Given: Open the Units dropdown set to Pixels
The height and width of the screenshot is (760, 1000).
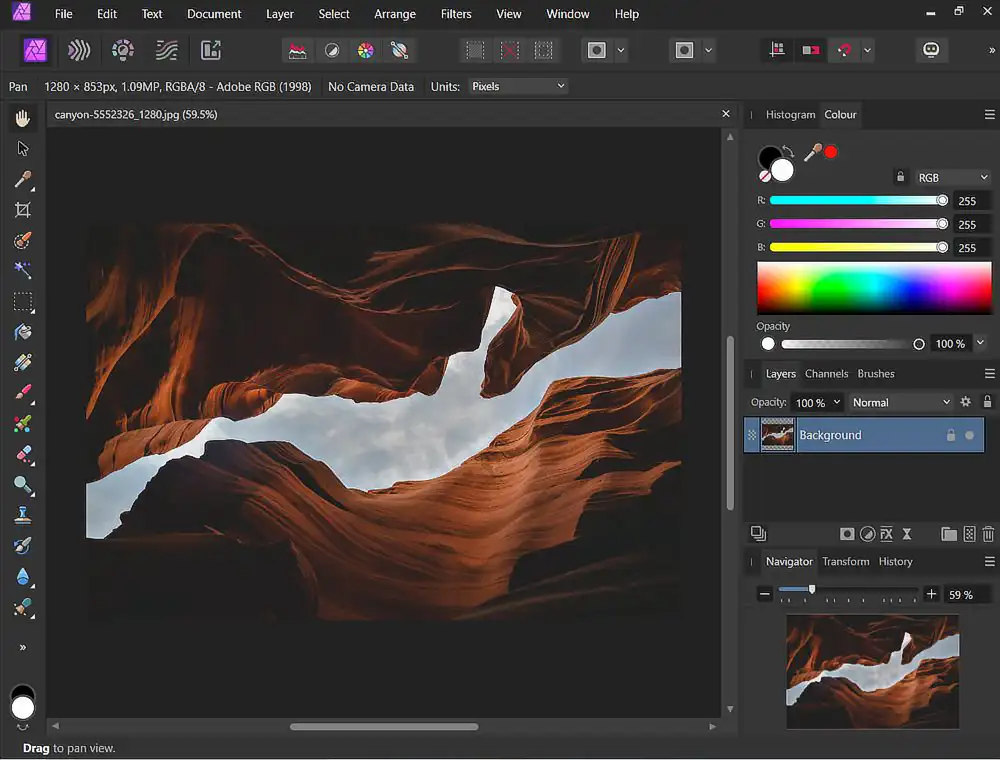Looking at the screenshot, I should (x=518, y=86).
